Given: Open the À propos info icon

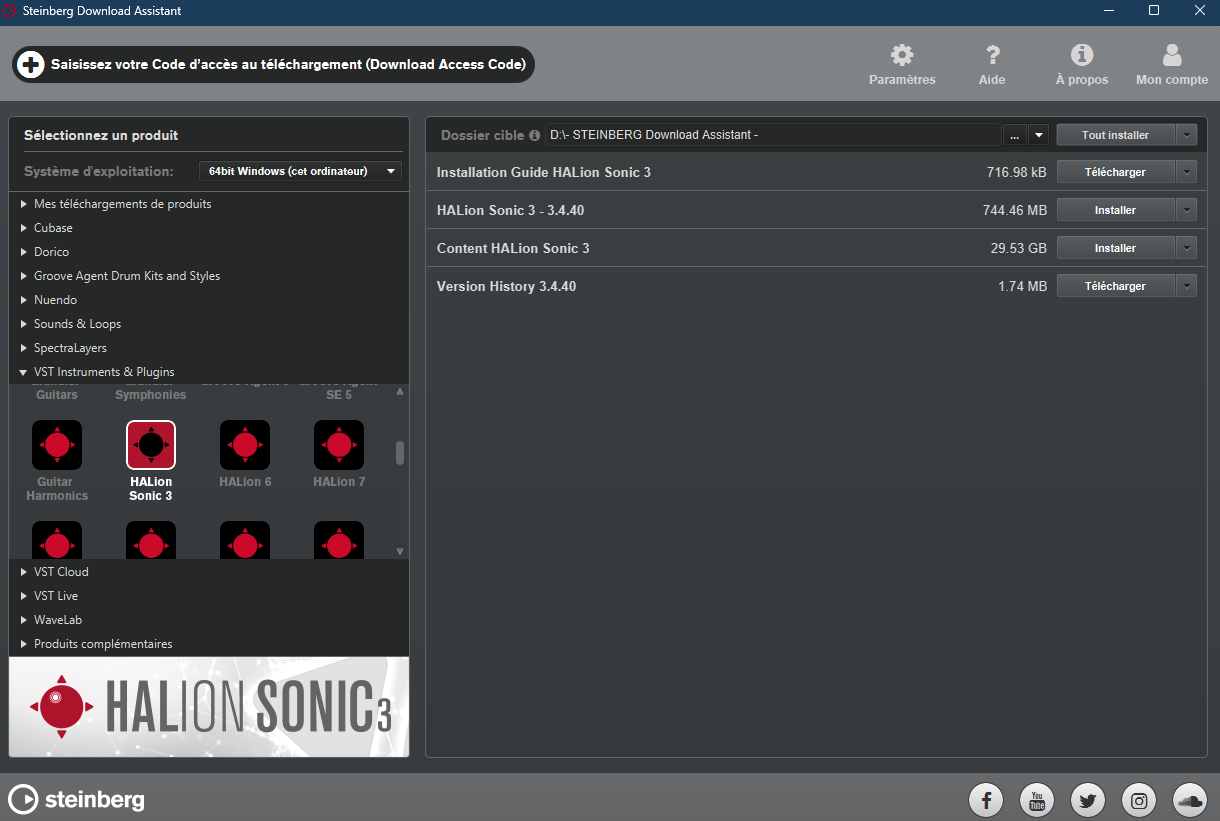Looking at the screenshot, I should click(1082, 55).
